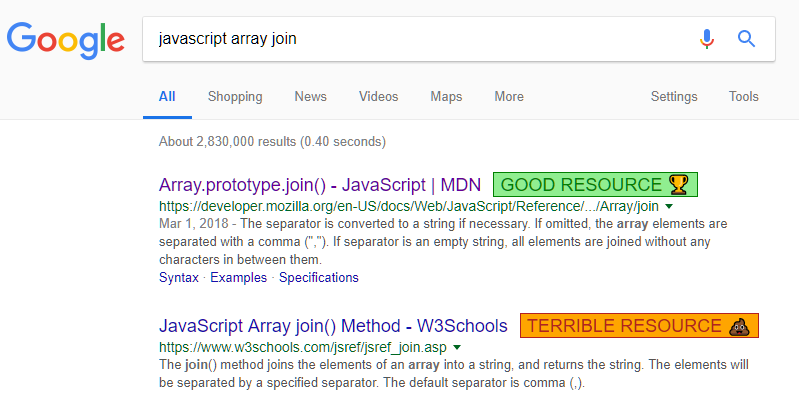Open search Settings

[x=674, y=97]
